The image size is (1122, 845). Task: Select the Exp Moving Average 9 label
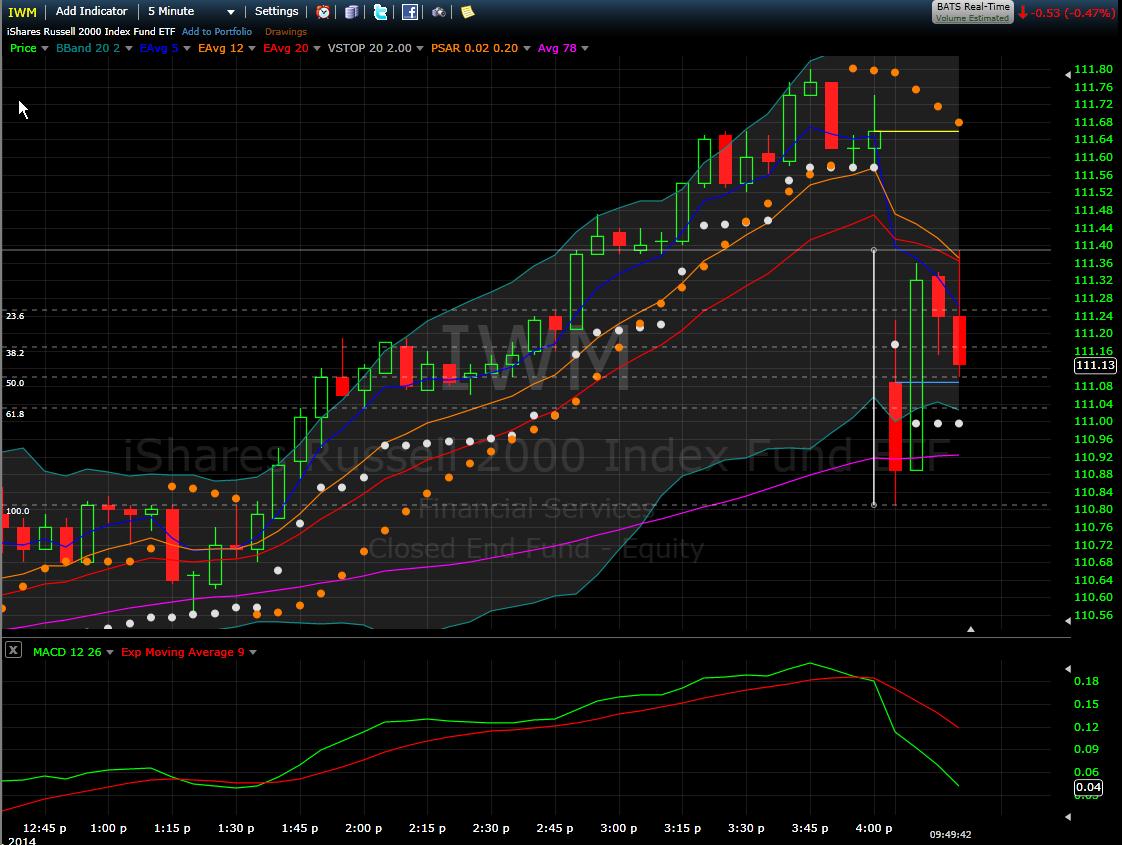(x=183, y=652)
